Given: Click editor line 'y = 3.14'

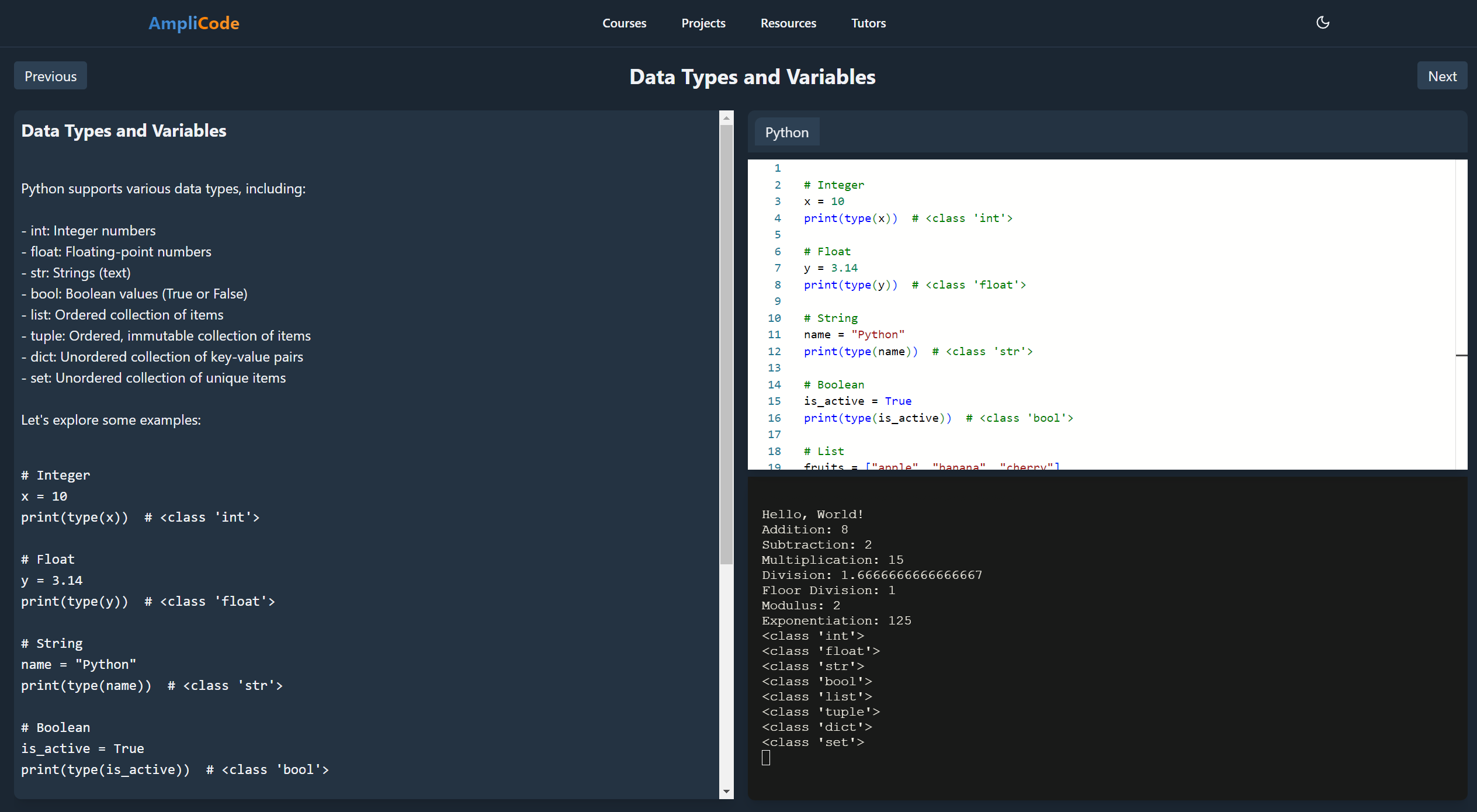Looking at the screenshot, I should point(831,268).
